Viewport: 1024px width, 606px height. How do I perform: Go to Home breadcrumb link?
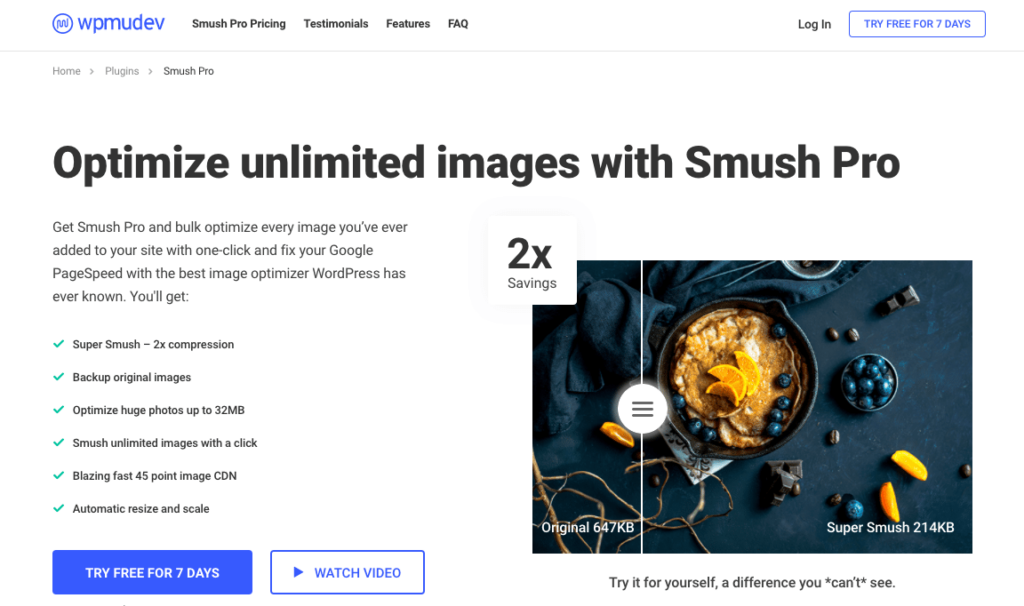pyautogui.click(x=67, y=71)
